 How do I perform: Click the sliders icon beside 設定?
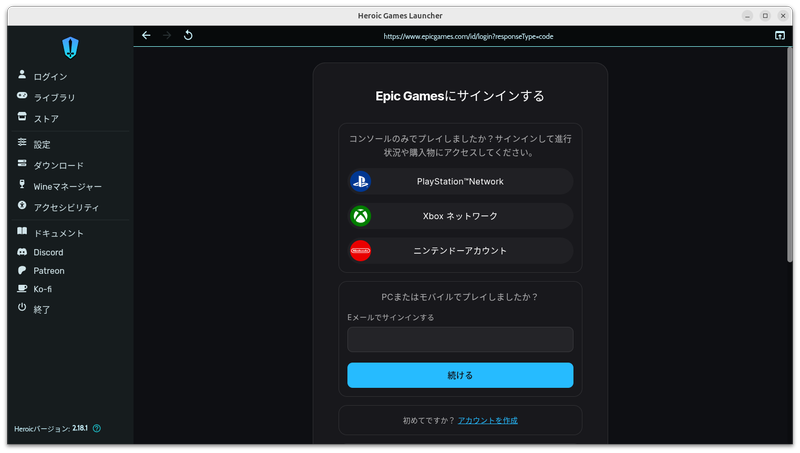coord(22,142)
